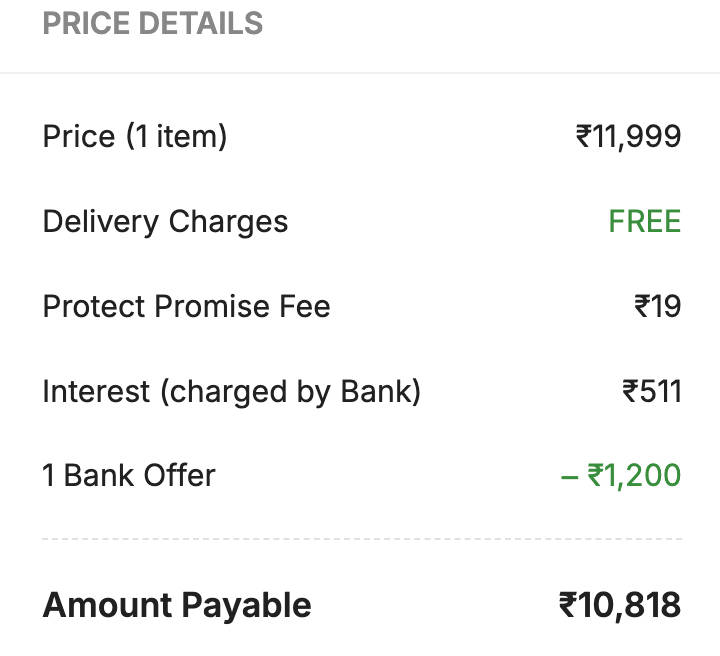Select the Delivery Charges label

[165, 221]
